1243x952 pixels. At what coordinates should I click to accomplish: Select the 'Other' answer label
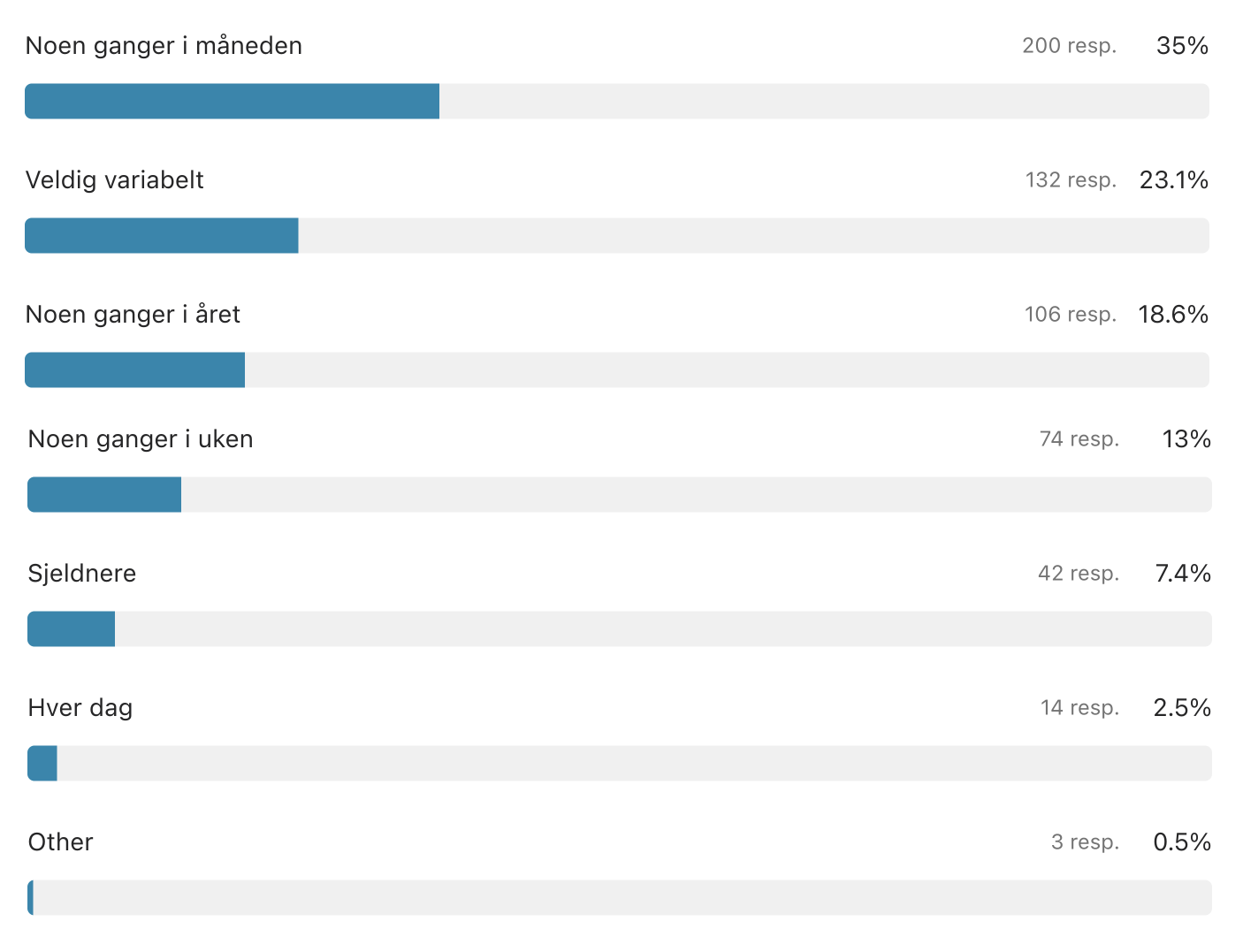pos(61,842)
